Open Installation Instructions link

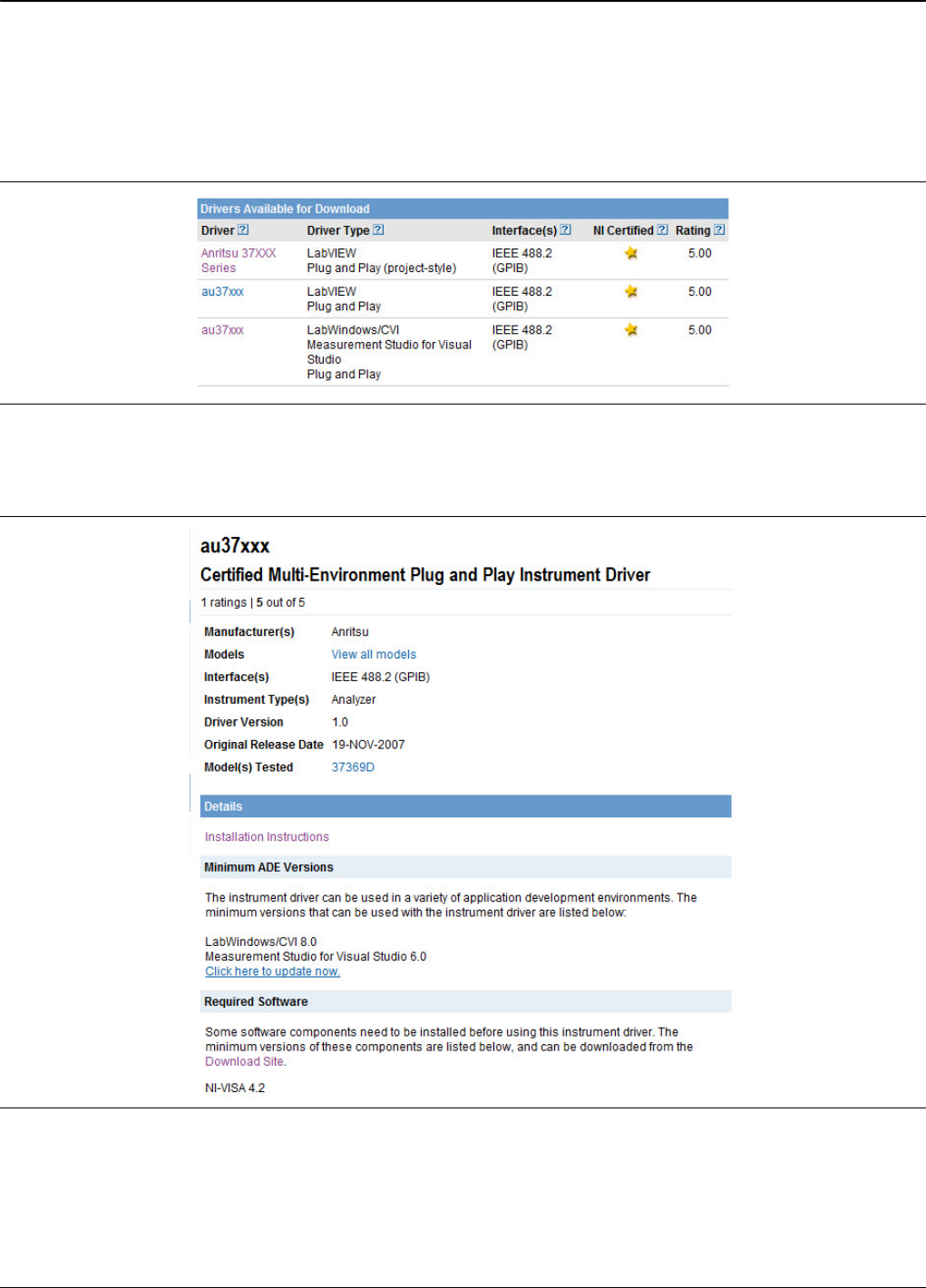(x=267, y=837)
